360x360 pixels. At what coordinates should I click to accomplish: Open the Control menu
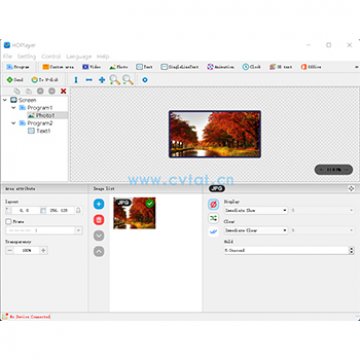(51, 56)
